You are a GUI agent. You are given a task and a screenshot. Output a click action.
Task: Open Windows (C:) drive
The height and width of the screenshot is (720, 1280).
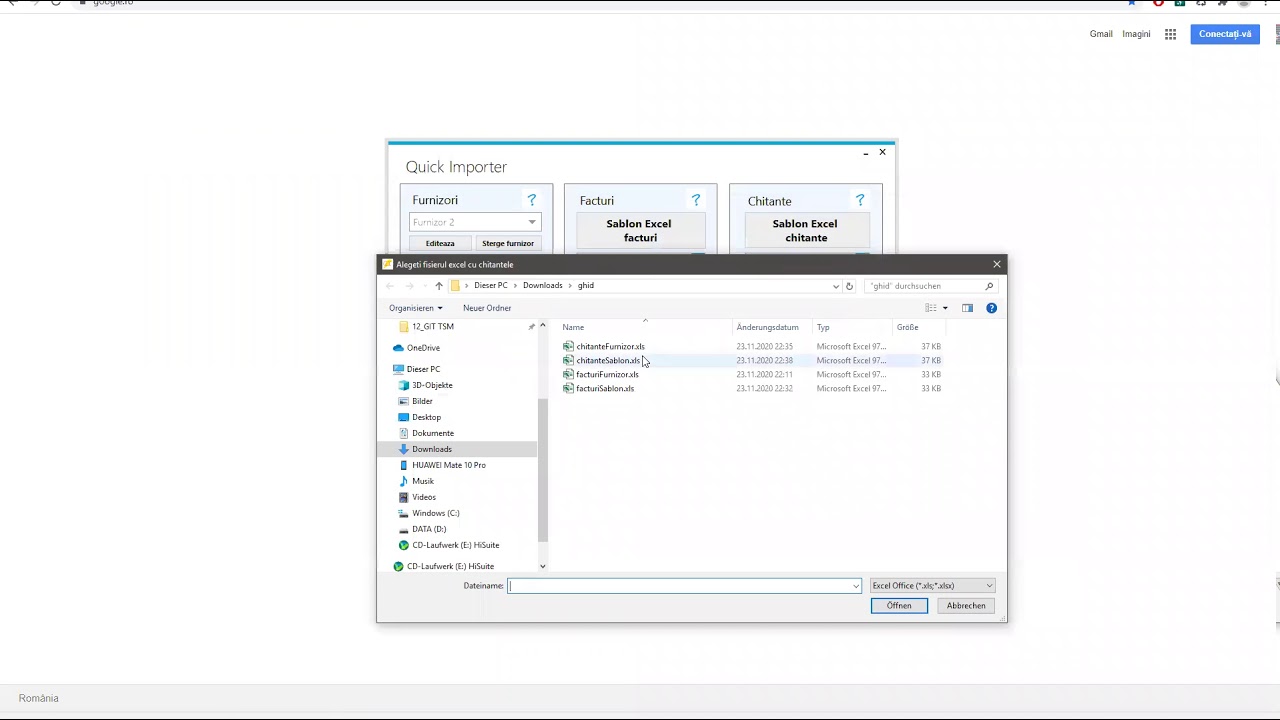(435, 513)
